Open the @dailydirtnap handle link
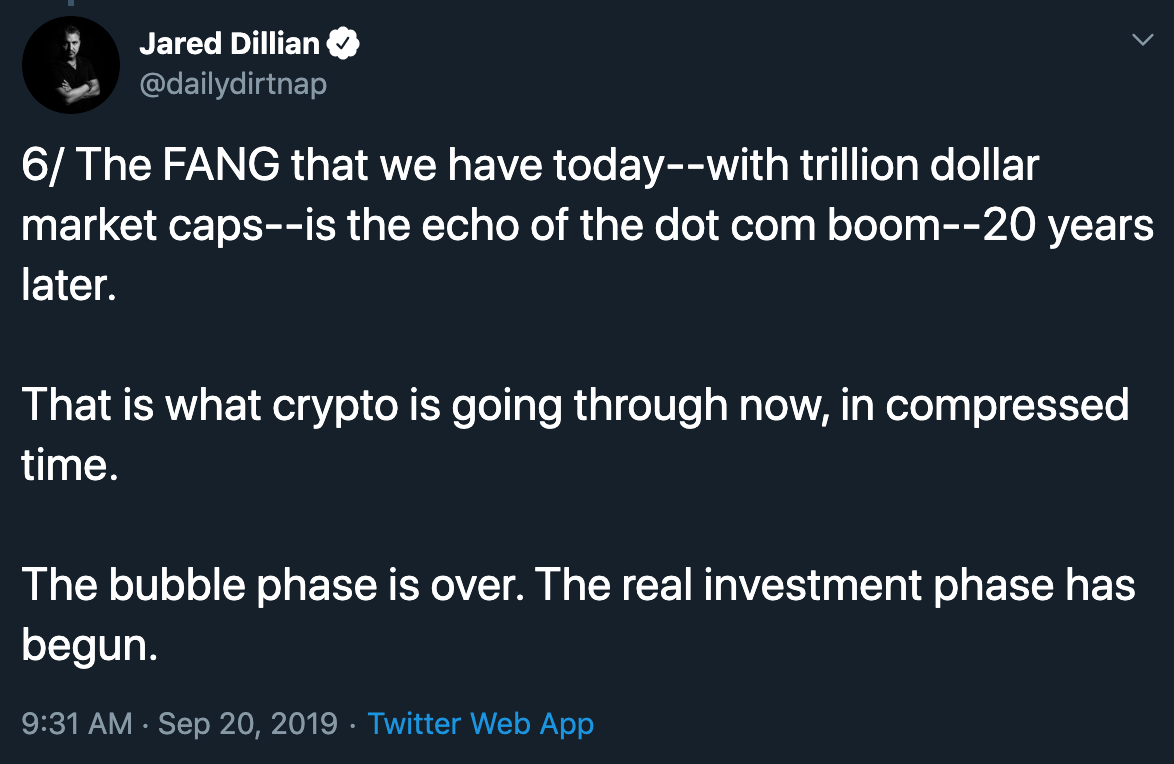Image resolution: width=1174 pixels, height=764 pixels. coord(233,84)
